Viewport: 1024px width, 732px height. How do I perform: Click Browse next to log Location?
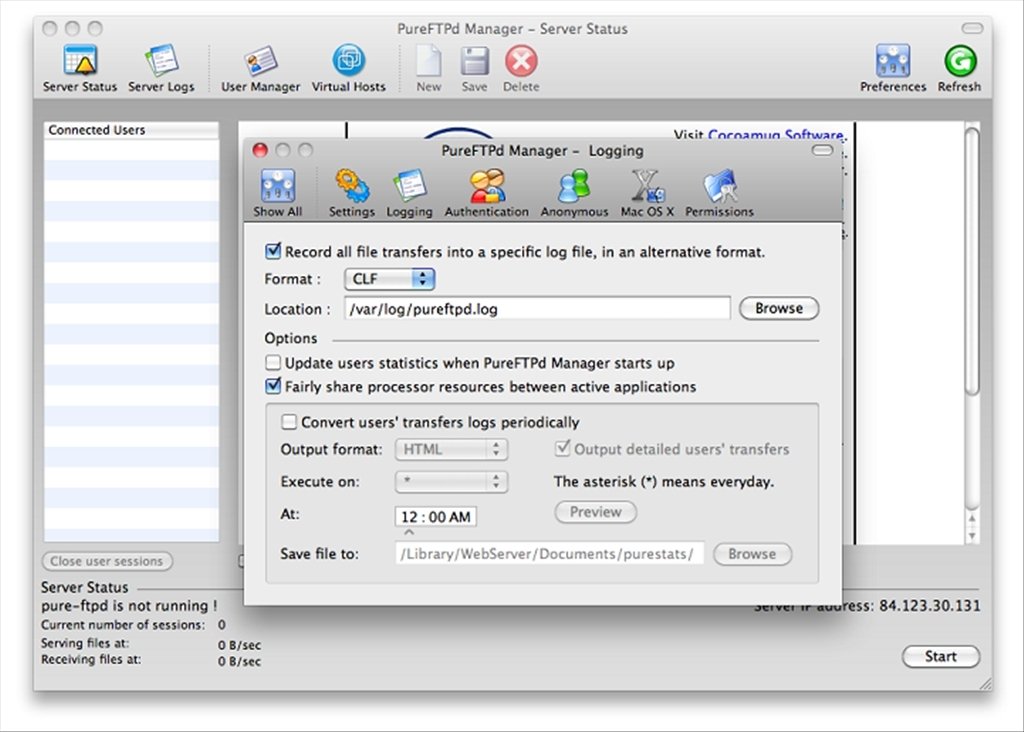(779, 308)
